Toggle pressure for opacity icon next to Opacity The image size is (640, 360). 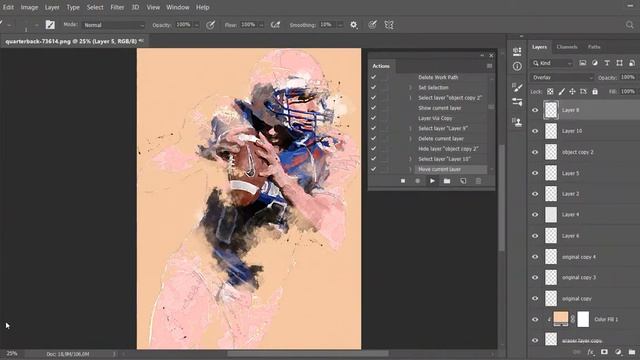(x=210, y=25)
